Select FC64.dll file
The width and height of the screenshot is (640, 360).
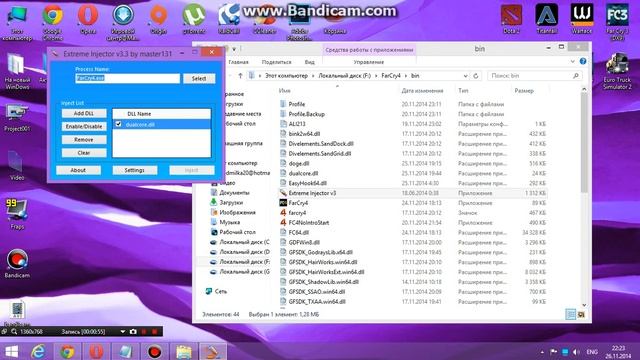(298, 233)
